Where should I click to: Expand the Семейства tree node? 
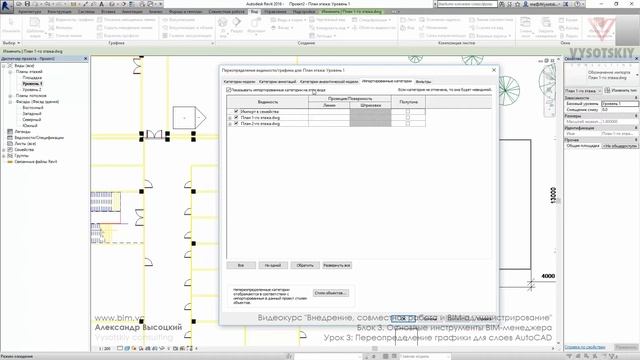tap(4, 150)
